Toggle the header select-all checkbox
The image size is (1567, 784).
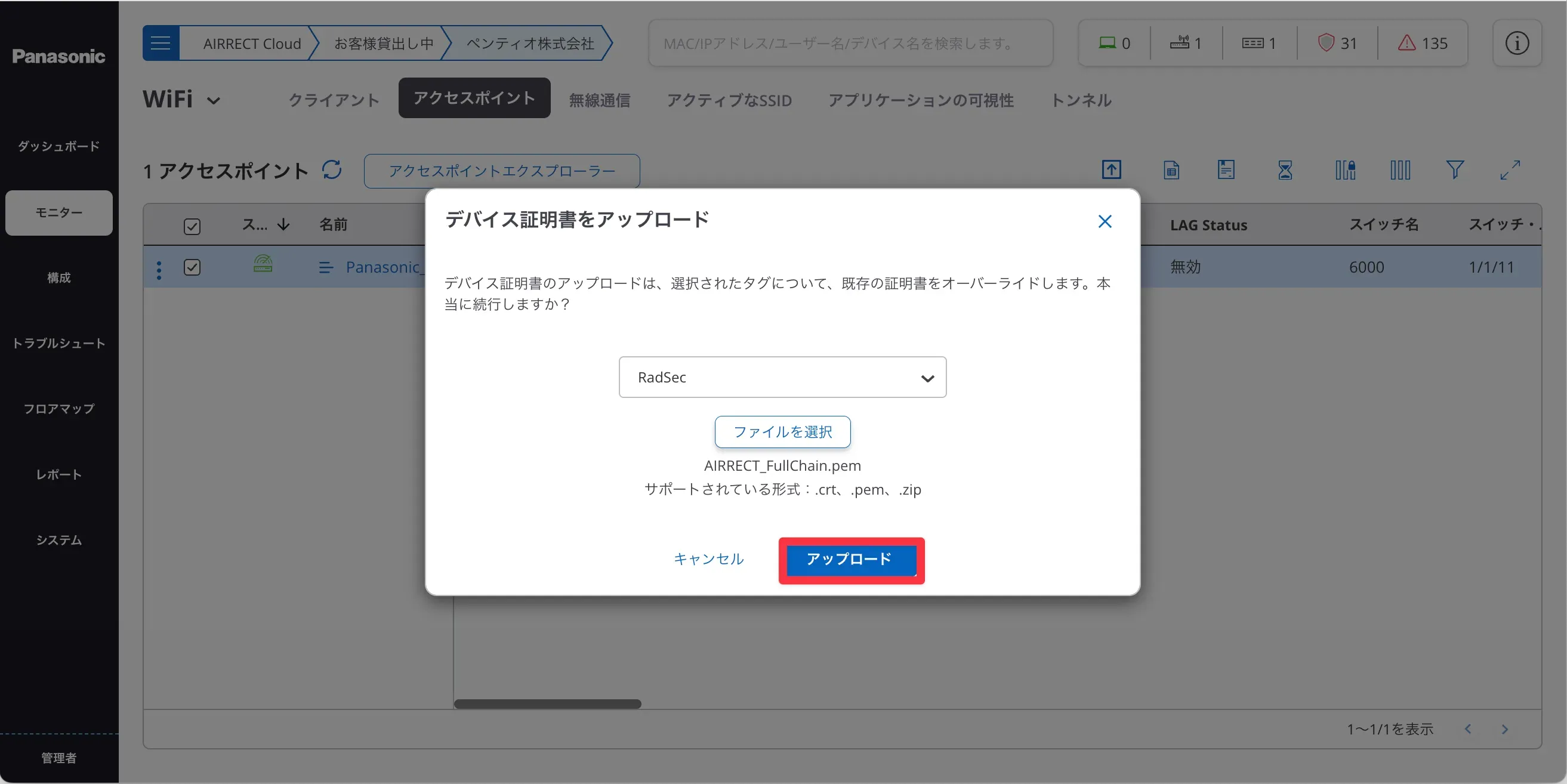pyautogui.click(x=192, y=226)
